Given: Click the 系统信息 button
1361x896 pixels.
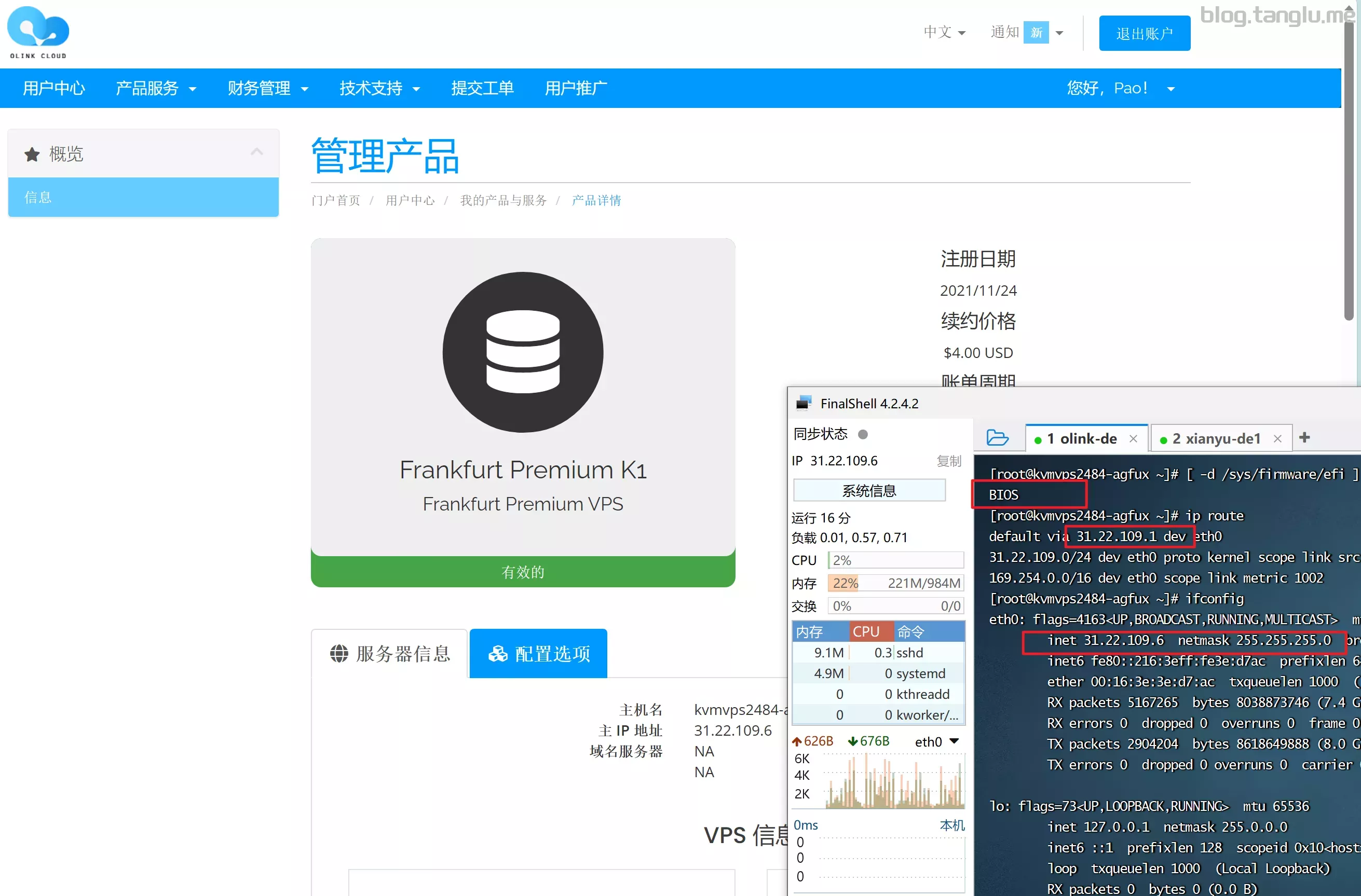Looking at the screenshot, I should point(868,491).
